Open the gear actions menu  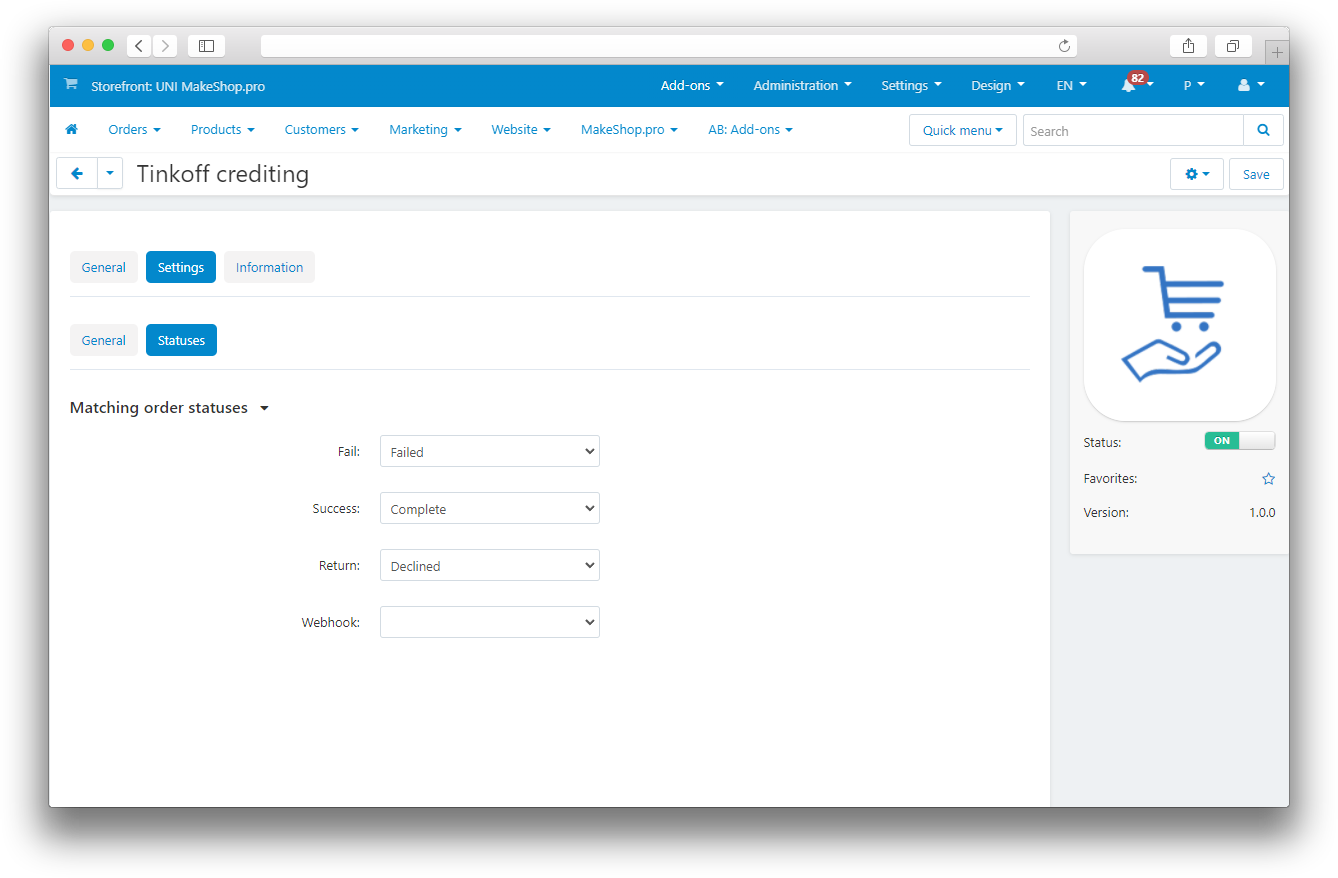click(x=1196, y=174)
